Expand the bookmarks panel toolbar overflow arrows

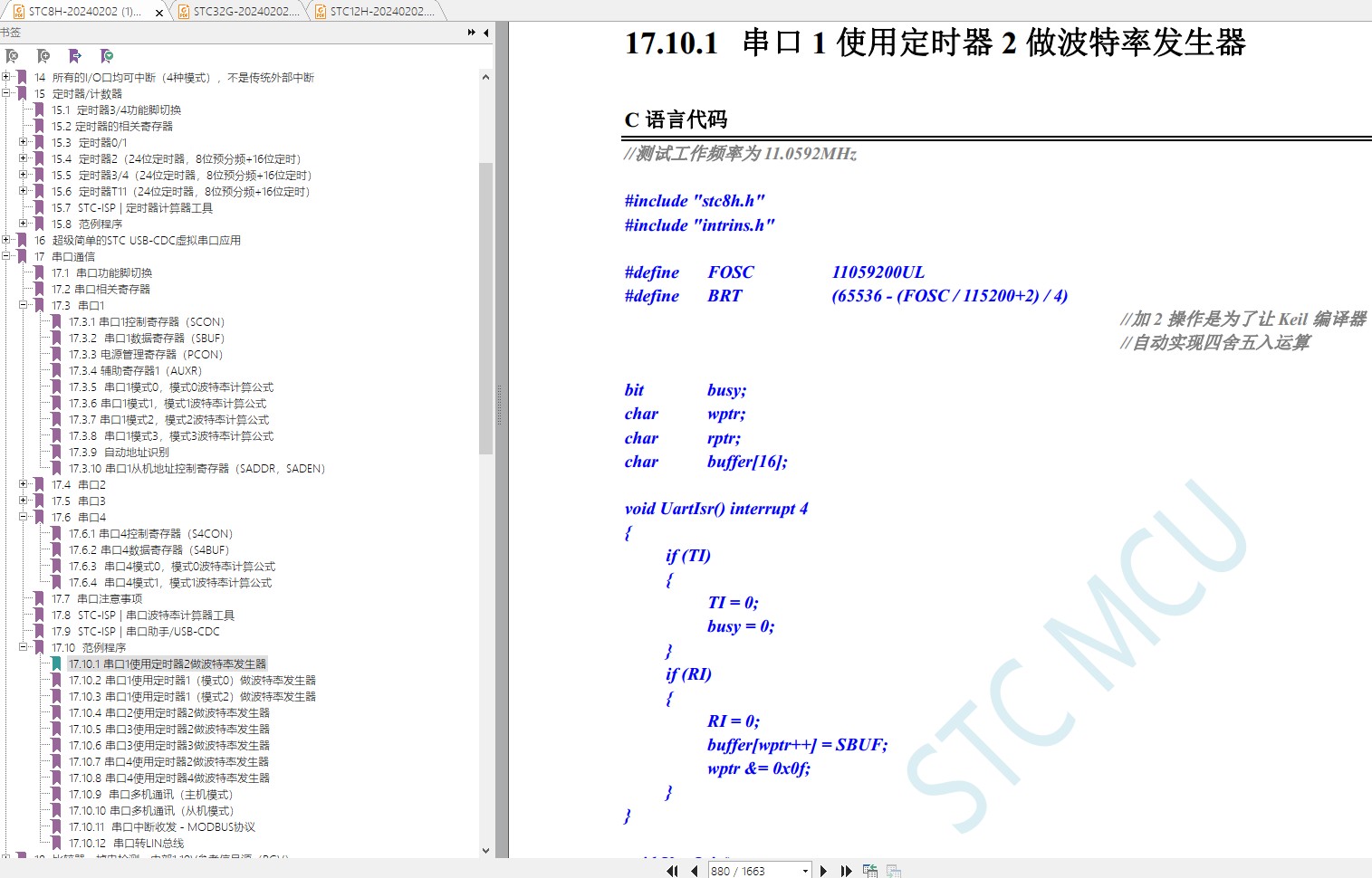tap(472, 33)
